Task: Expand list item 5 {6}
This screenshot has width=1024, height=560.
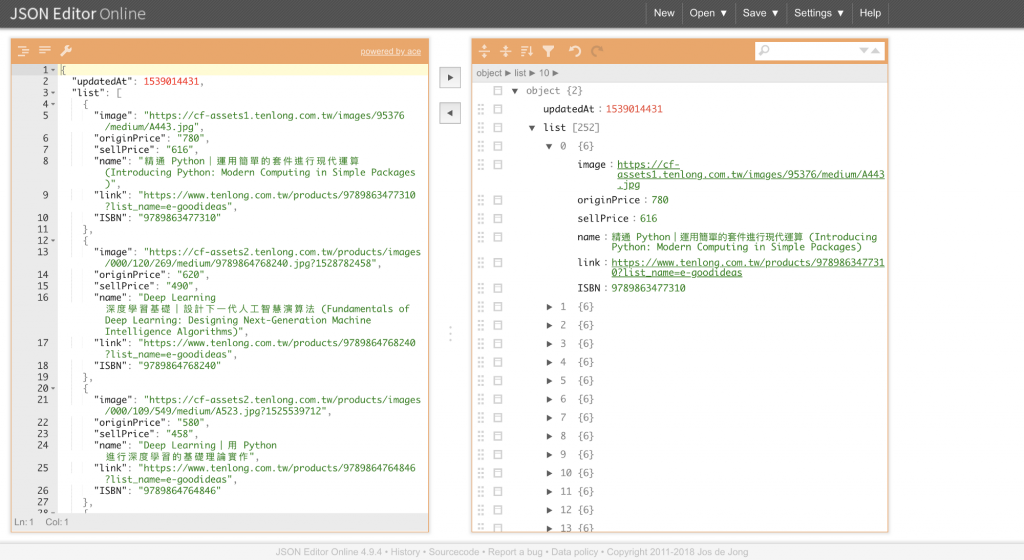Action: click(549, 381)
